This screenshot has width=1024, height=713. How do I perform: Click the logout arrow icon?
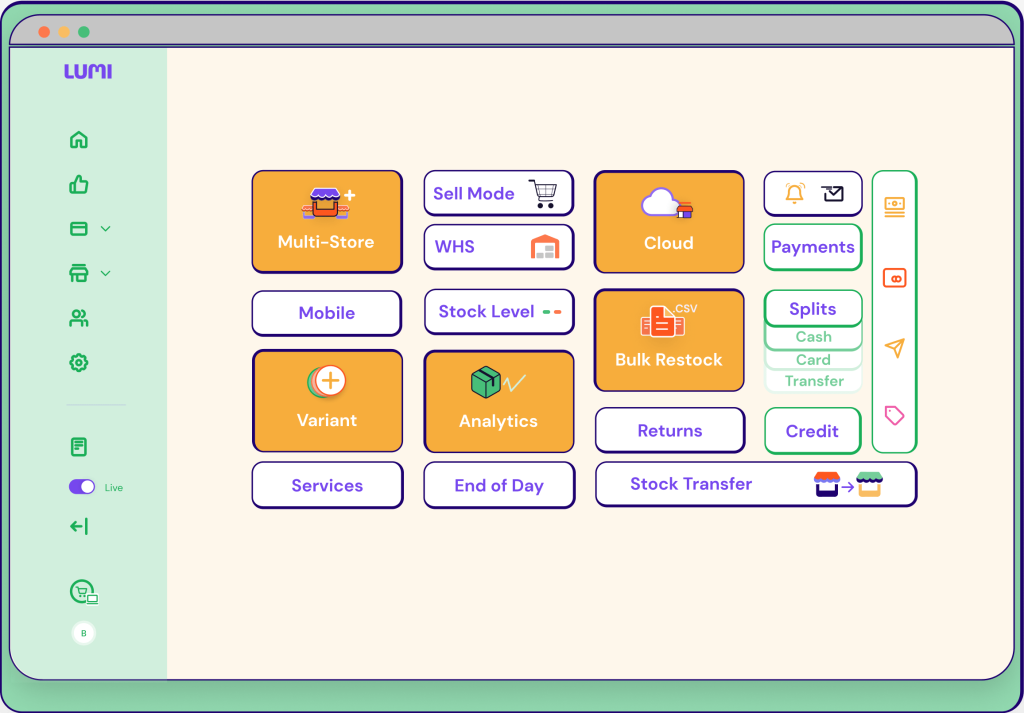point(79,526)
